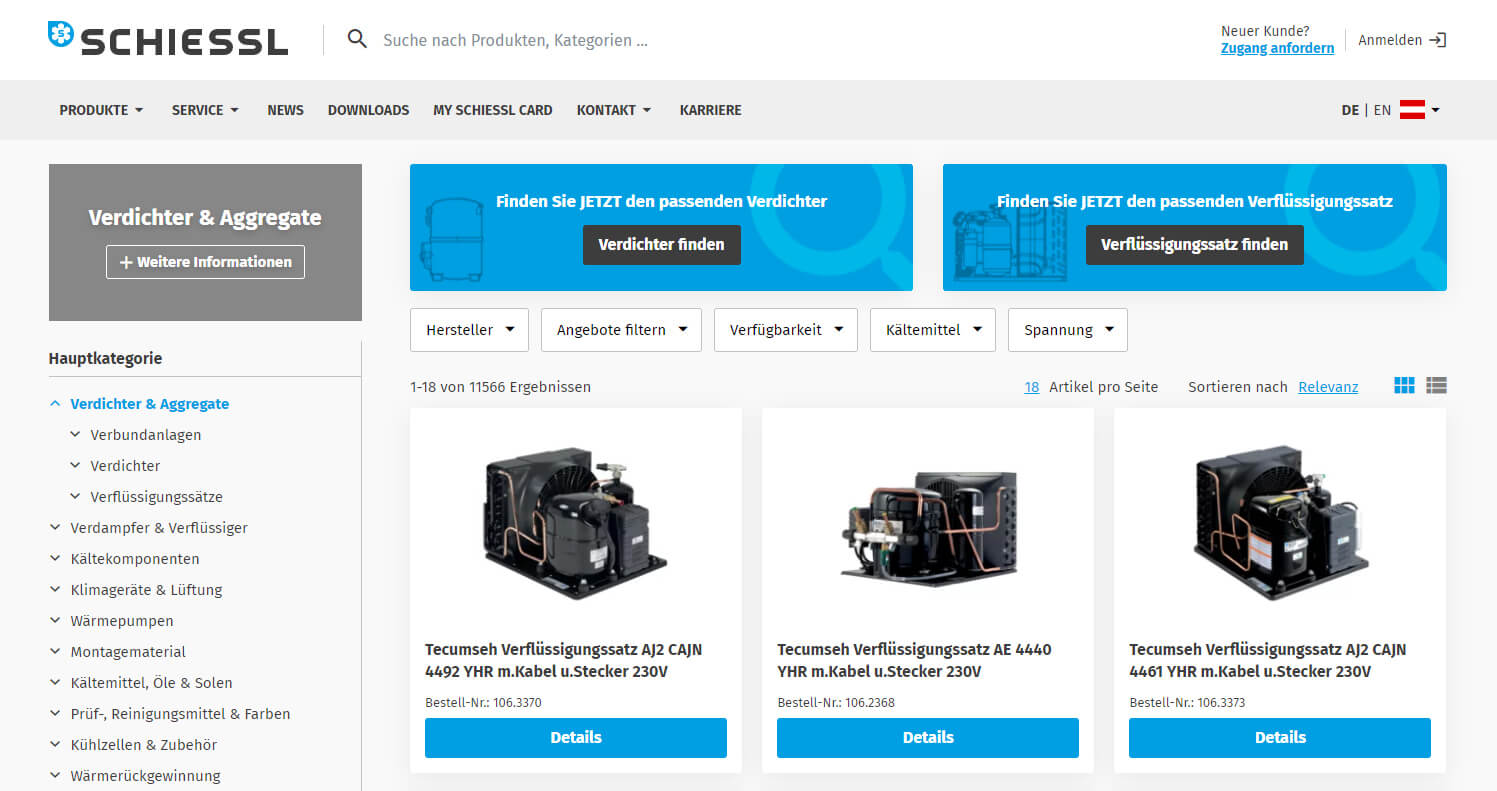The height and width of the screenshot is (791, 1497).
Task: Open the PRODUKTE menu
Action: 101,110
